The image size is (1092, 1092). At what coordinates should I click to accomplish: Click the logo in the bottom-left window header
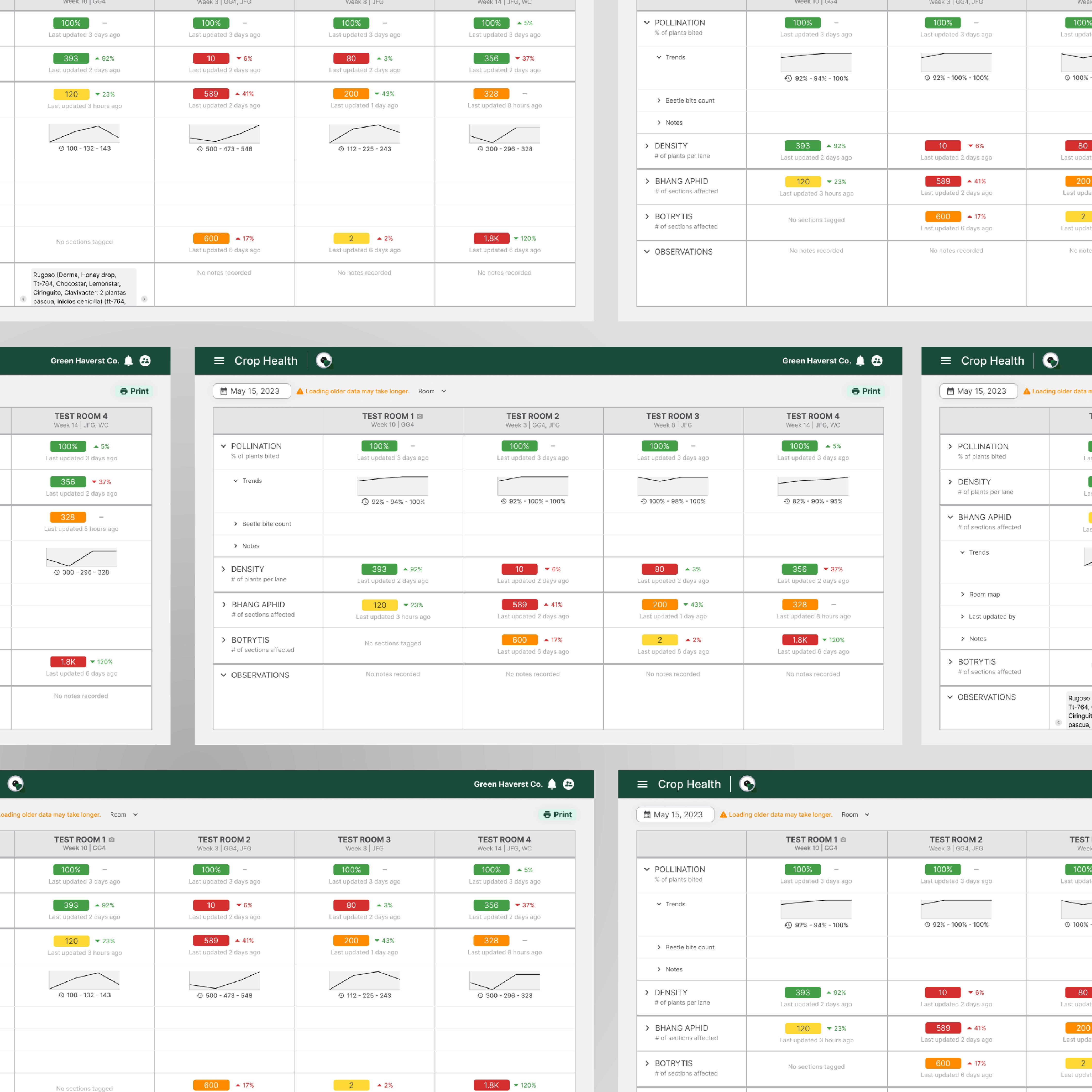click(16, 784)
